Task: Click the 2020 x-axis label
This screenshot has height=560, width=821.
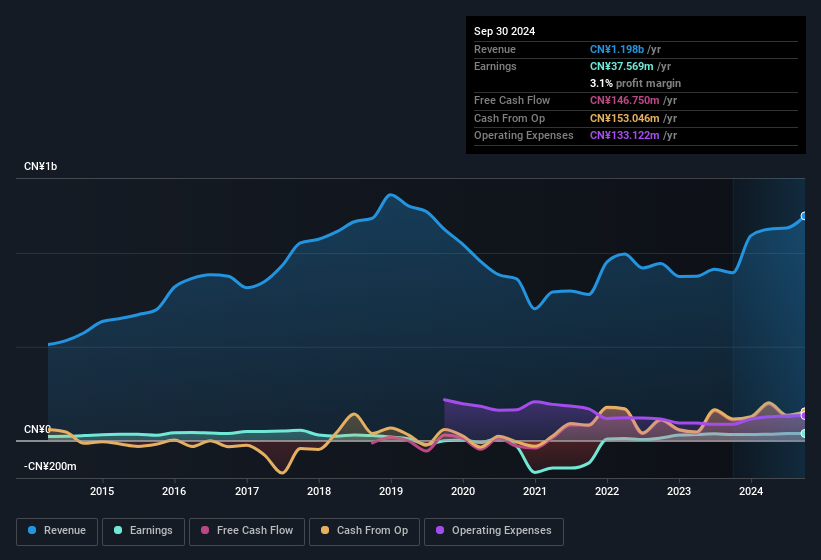Action: [463, 491]
